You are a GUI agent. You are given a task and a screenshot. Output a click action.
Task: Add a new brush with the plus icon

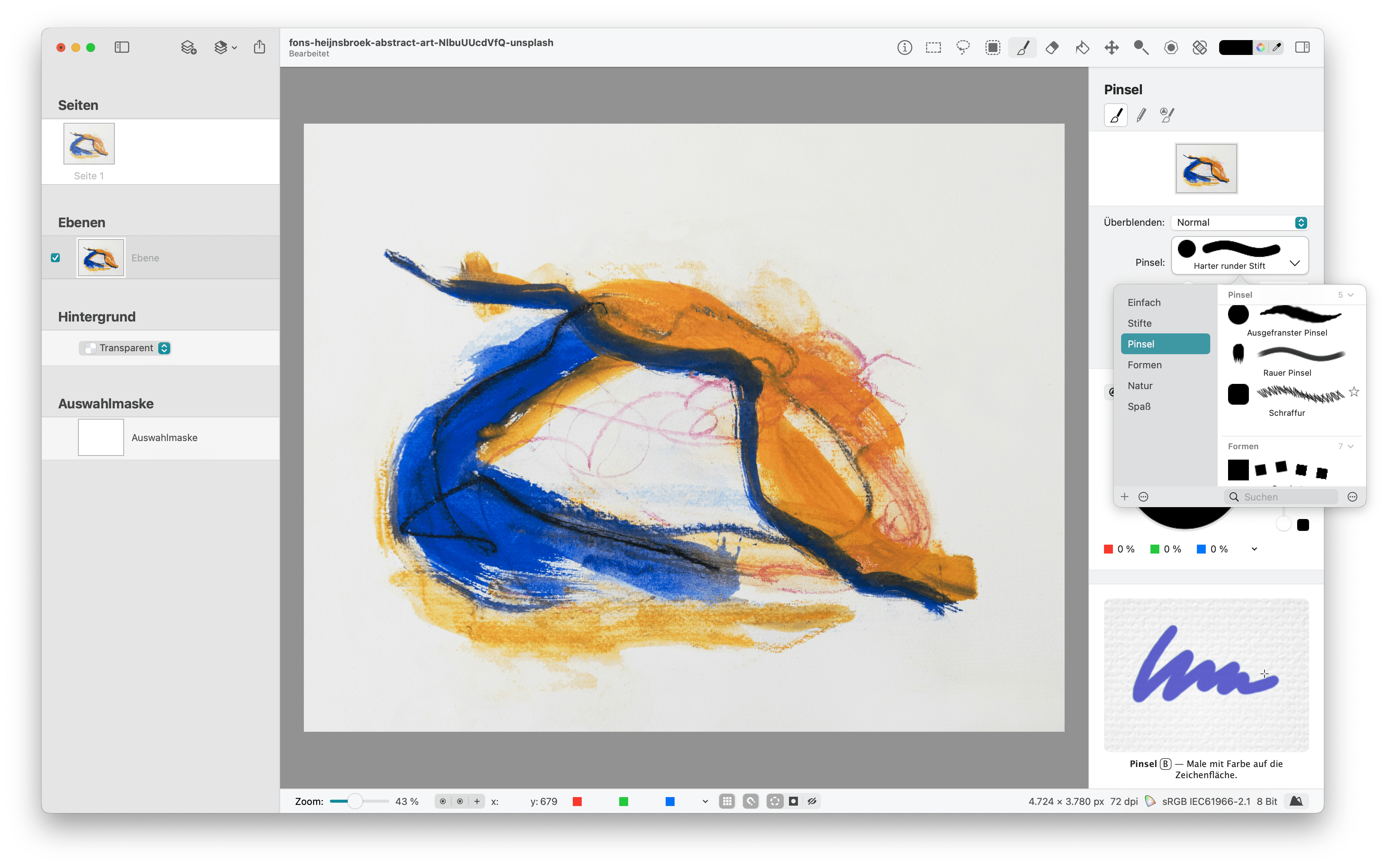click(x=1125, y=497)
